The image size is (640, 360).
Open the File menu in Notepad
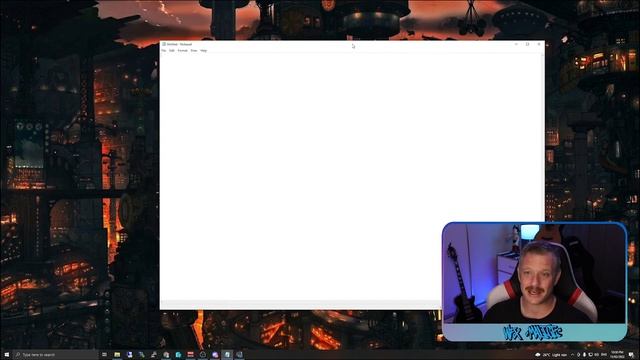click(x=164, y=51)
